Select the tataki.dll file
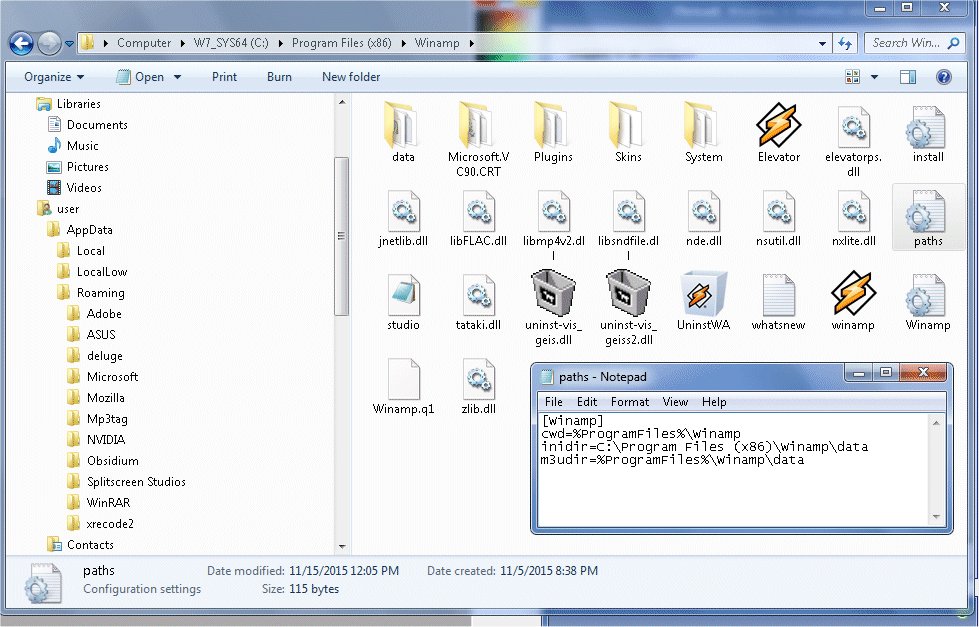 tap(478, 301)
